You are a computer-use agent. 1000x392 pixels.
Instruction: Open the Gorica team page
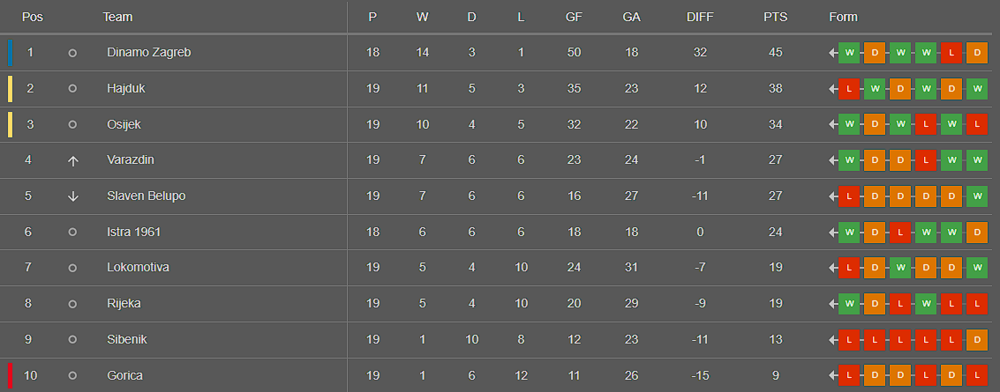pyautogui.click(x=124, y=375)
